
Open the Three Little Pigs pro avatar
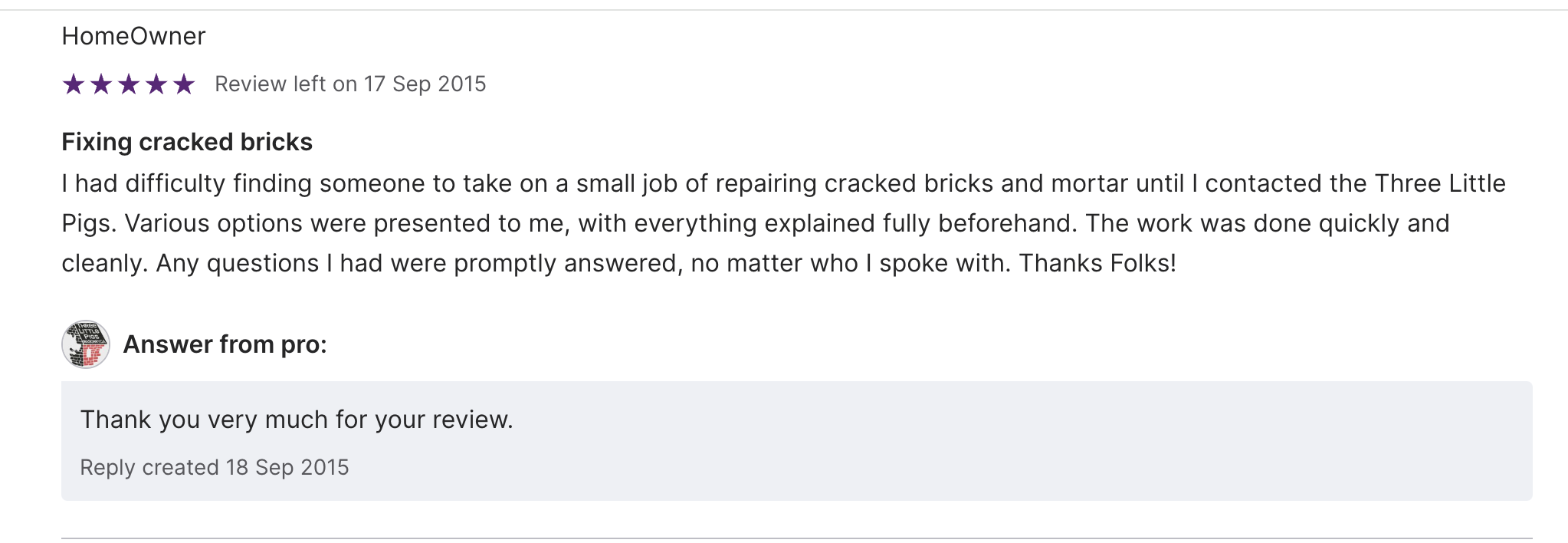point(86,344)
